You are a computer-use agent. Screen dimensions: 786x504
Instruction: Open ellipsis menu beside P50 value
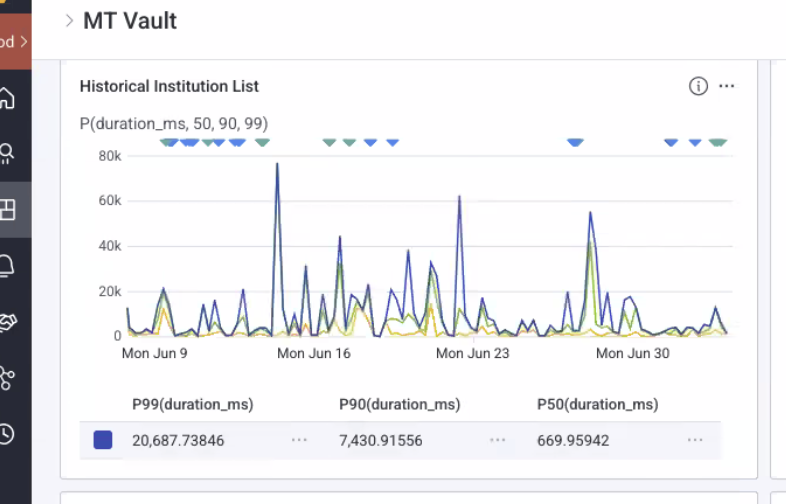695,440
